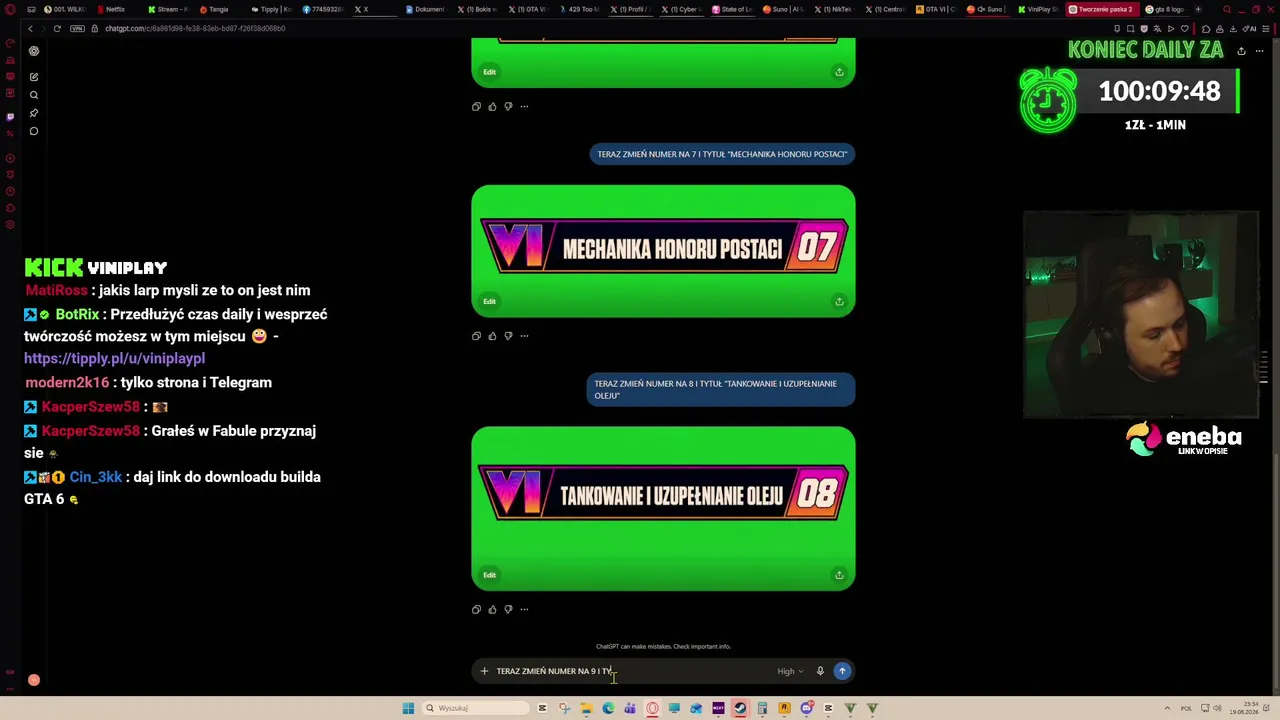
Task: Click the Cin_3kk chat username
Action: click(96, 477)
